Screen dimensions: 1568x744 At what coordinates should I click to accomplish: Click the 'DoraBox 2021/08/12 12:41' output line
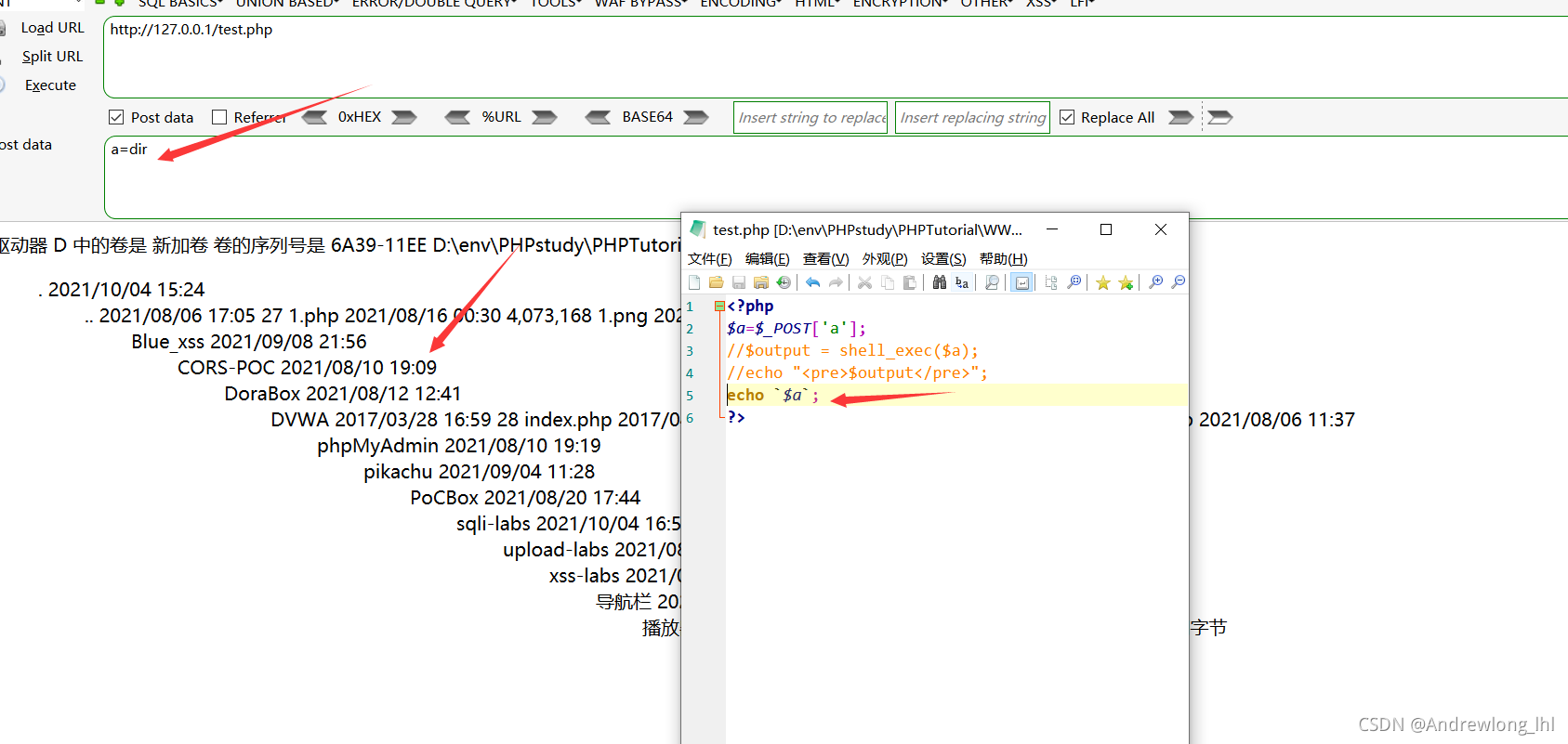[x=343, y=394]
